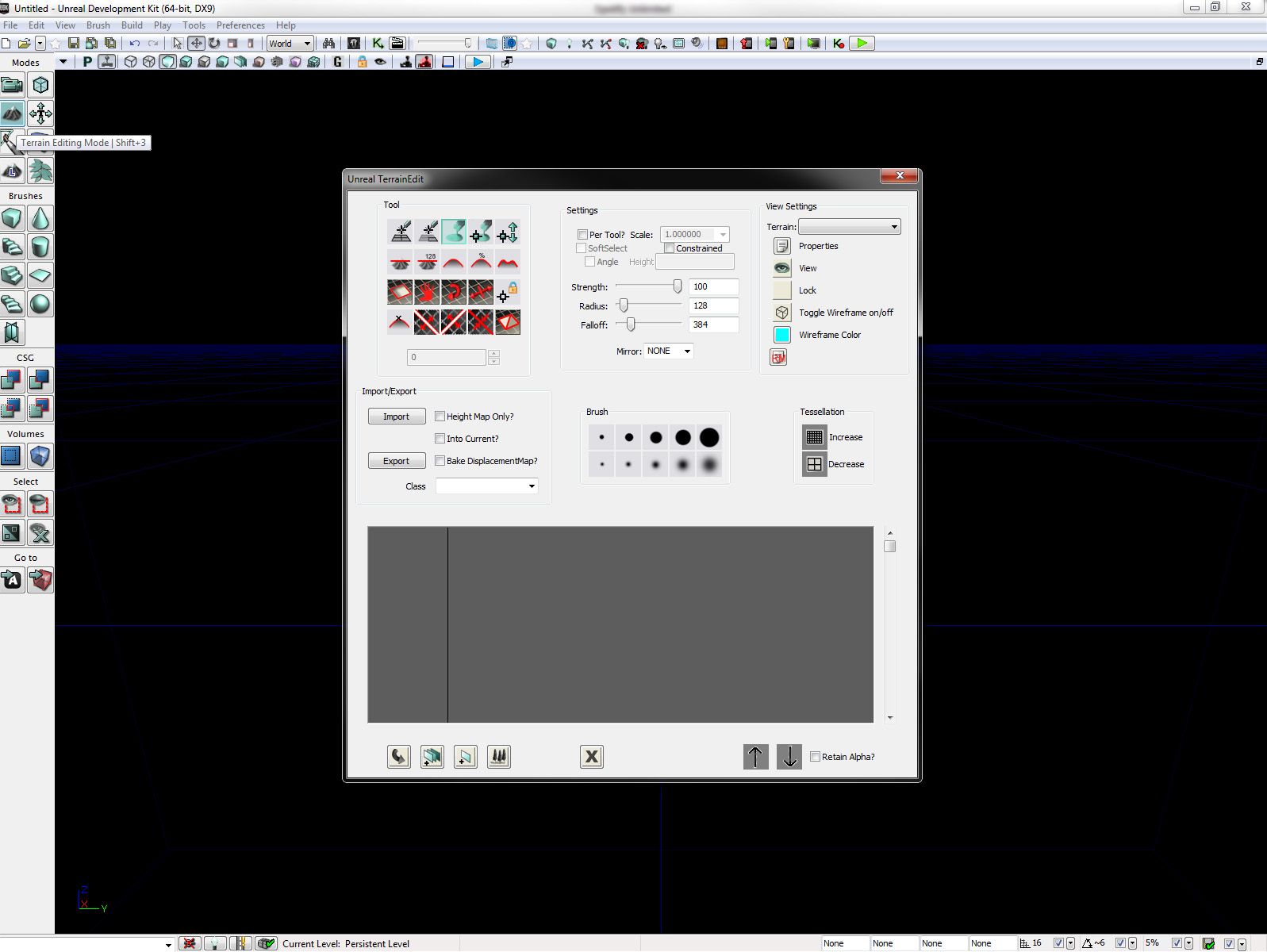Check the Bake DisplacementMap? checkbox

tap(440, 461)
